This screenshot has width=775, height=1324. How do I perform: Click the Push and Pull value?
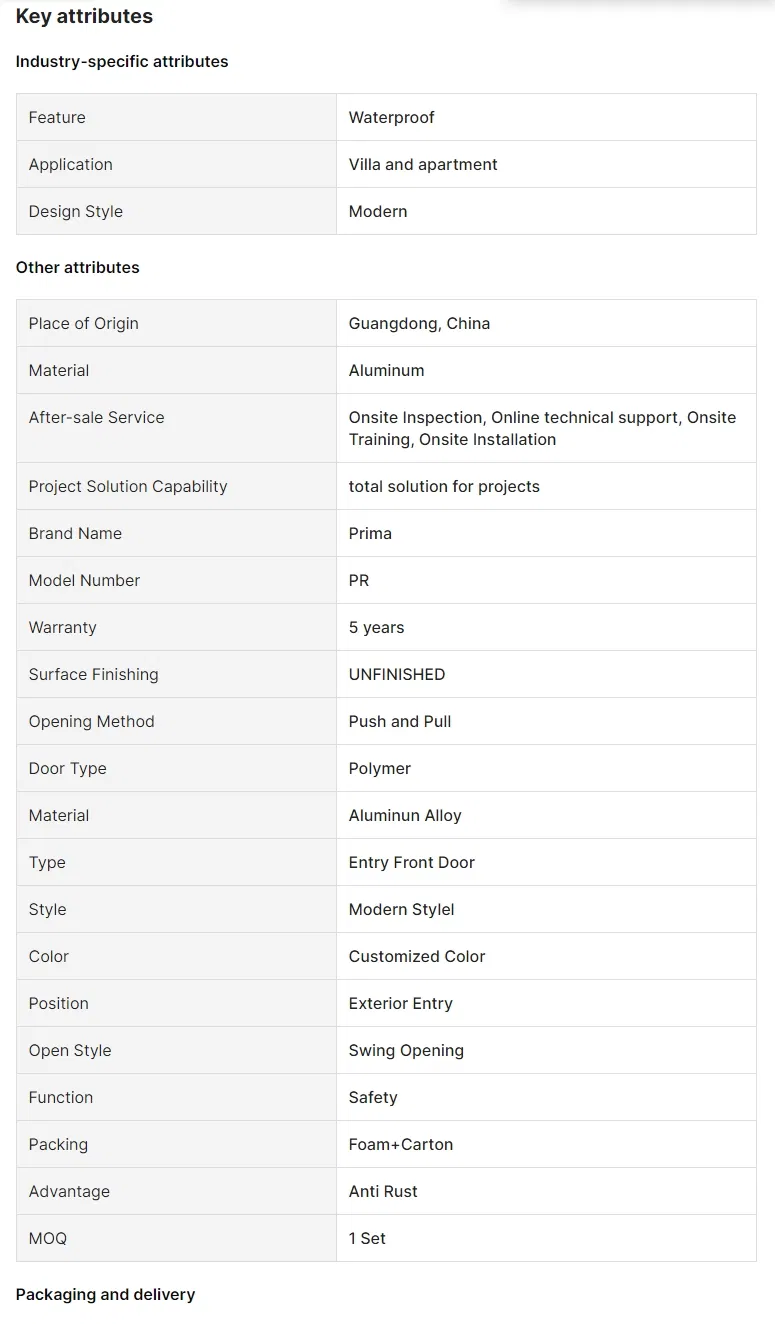click(400, 721)
